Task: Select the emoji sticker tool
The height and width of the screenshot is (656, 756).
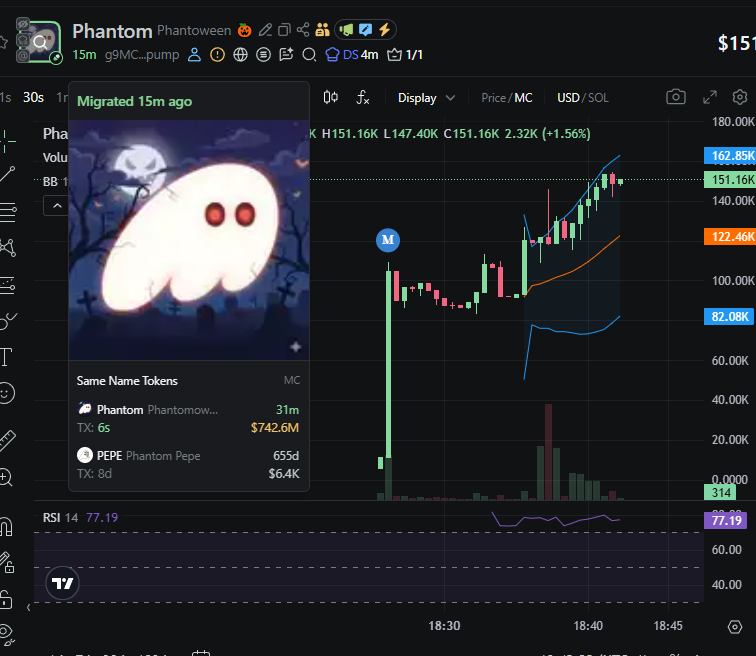Action: tap(6, 393)
